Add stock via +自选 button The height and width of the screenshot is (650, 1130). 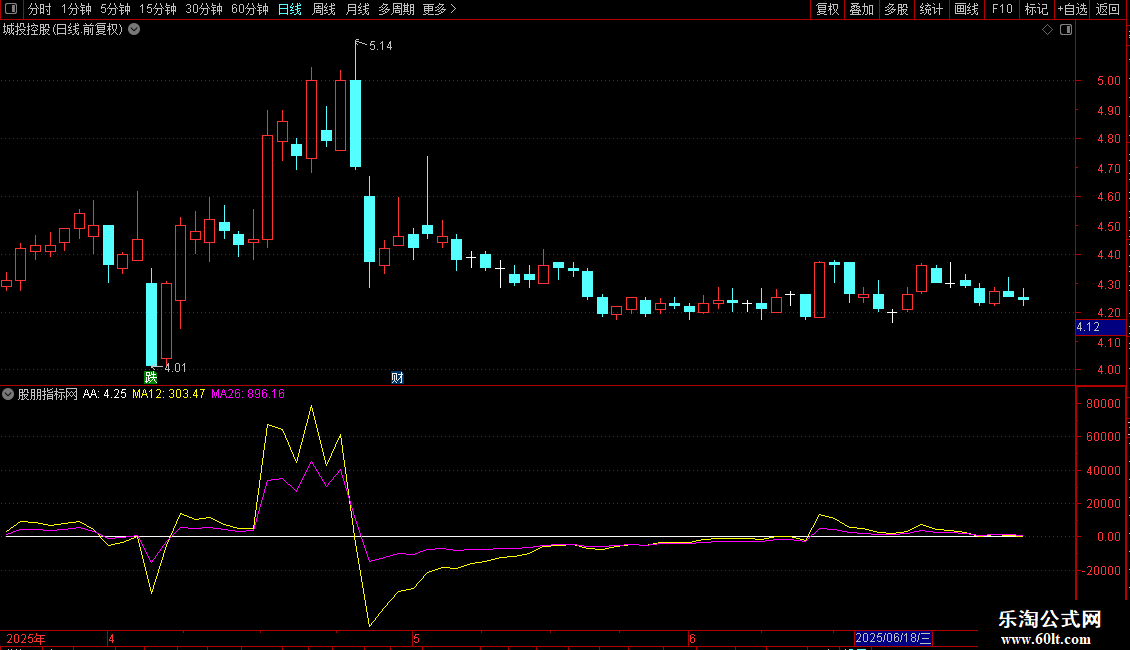click(1072, 9)
